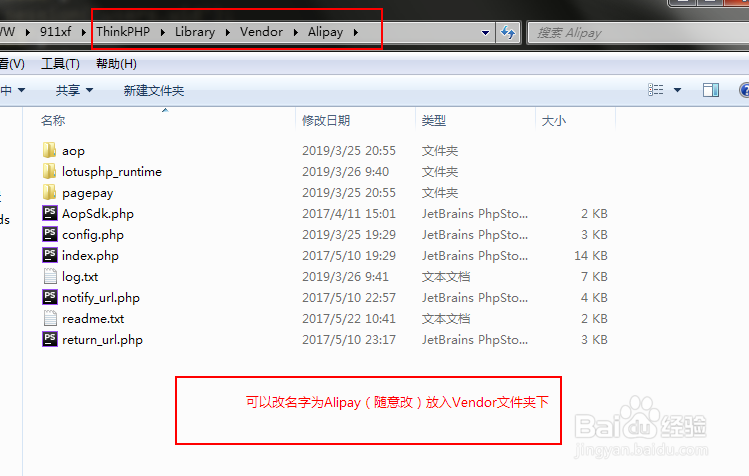Navigate to Vendor in the breadcrumb
749x476 pixels.
pos(261,32)
